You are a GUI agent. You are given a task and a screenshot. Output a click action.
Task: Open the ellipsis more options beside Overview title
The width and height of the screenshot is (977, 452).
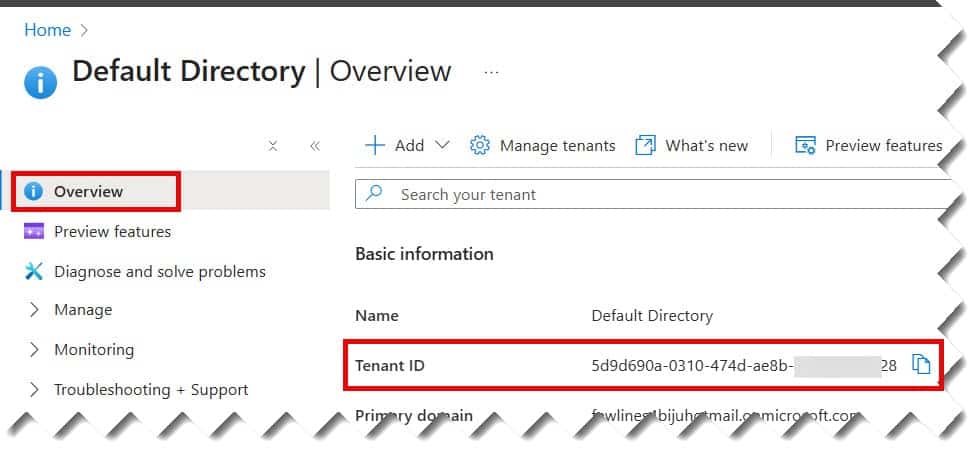coord(492,73)
